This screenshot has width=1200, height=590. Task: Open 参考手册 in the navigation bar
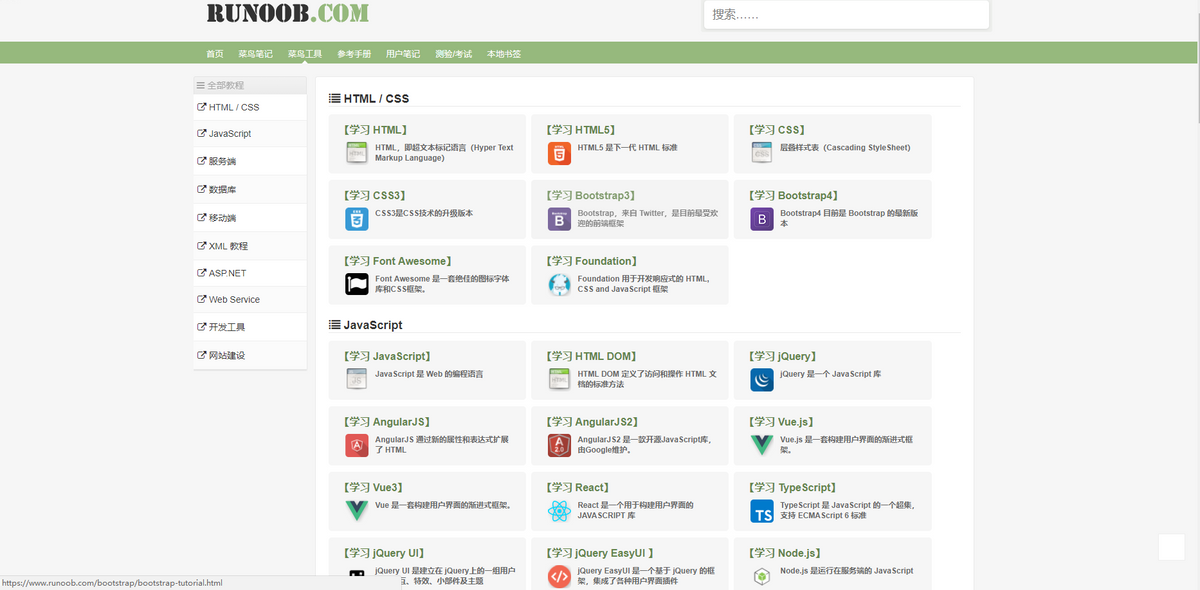(x=354, y=54)
